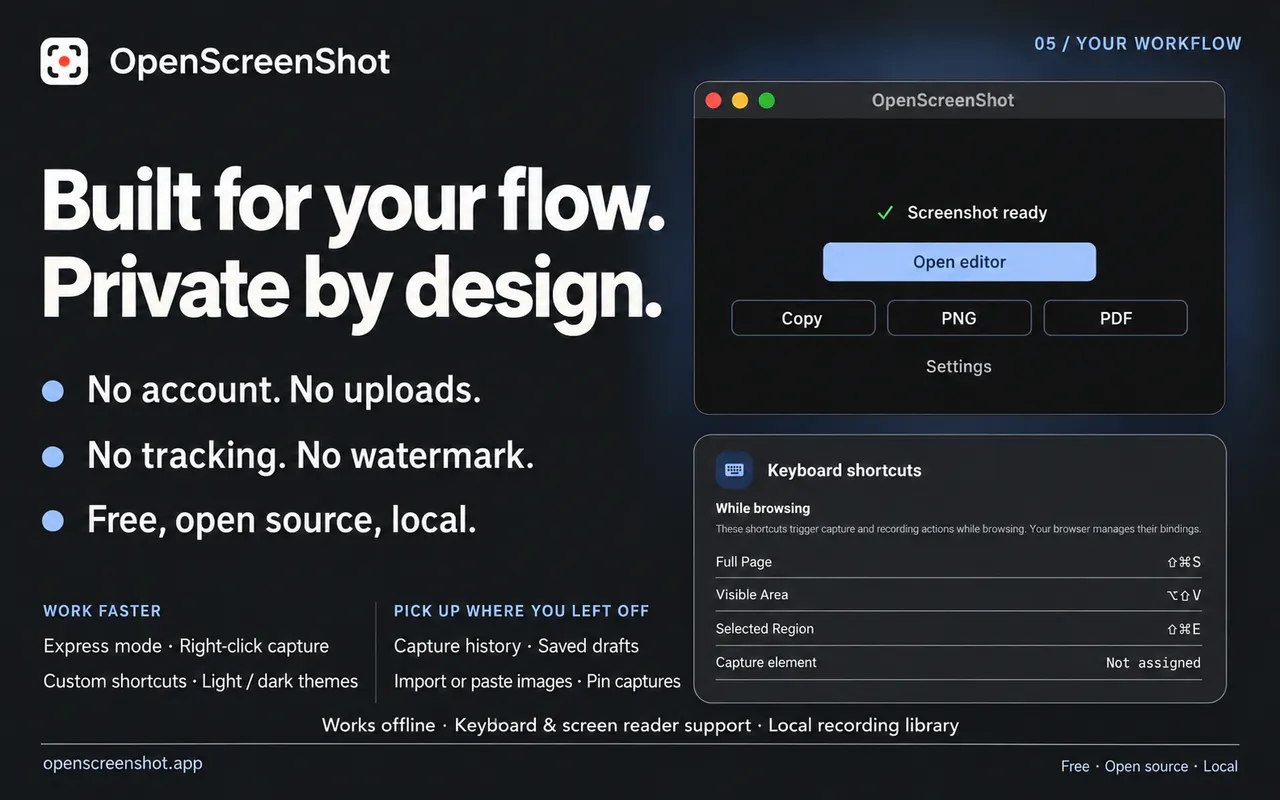Viewport: 1280px width, 800px height.
Task: Click the '05 / YOUR WORKFLOW' label
Action: coord(1138,44)
